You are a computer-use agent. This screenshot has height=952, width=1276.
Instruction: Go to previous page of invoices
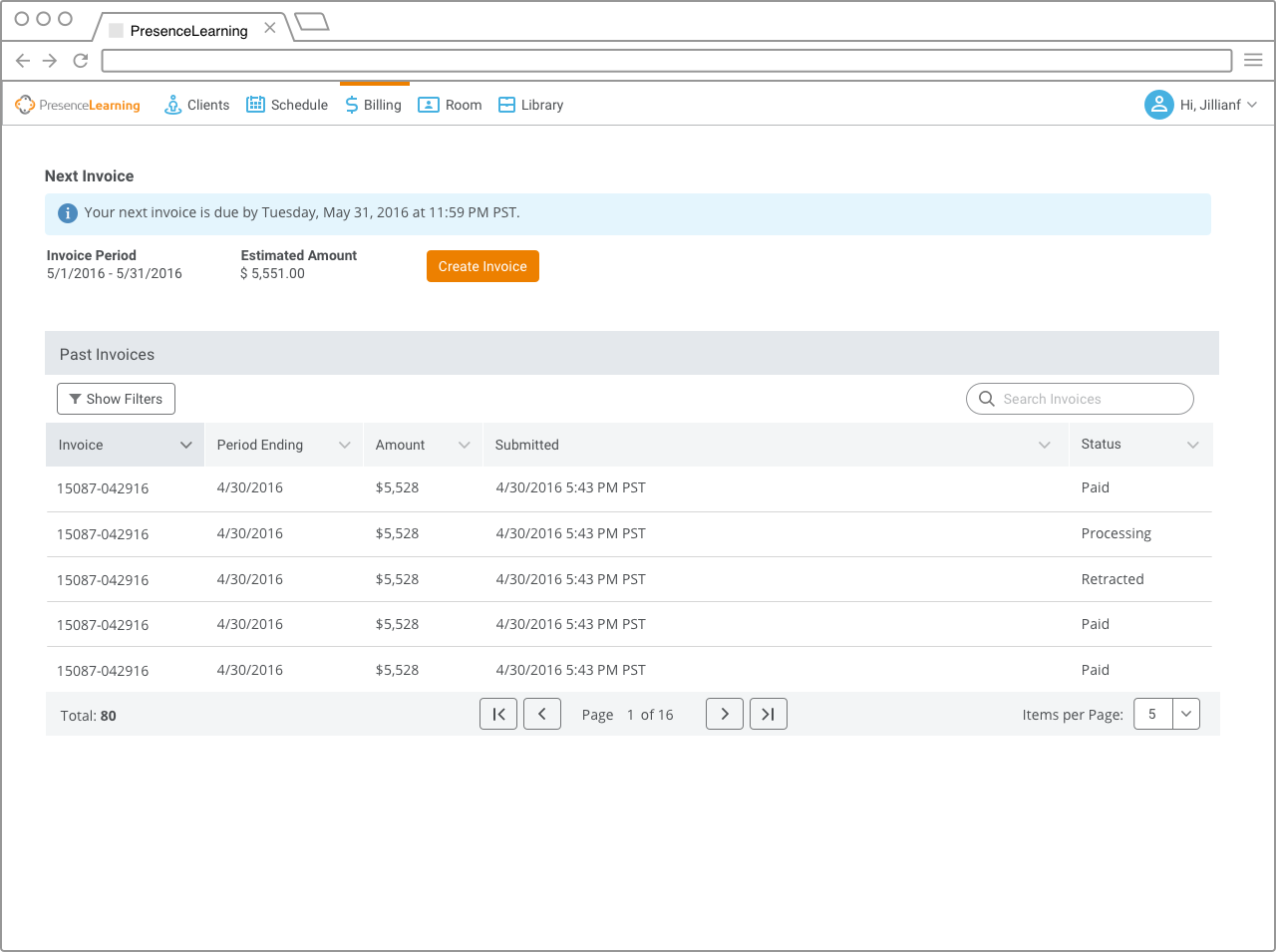[x=542, y=714]
